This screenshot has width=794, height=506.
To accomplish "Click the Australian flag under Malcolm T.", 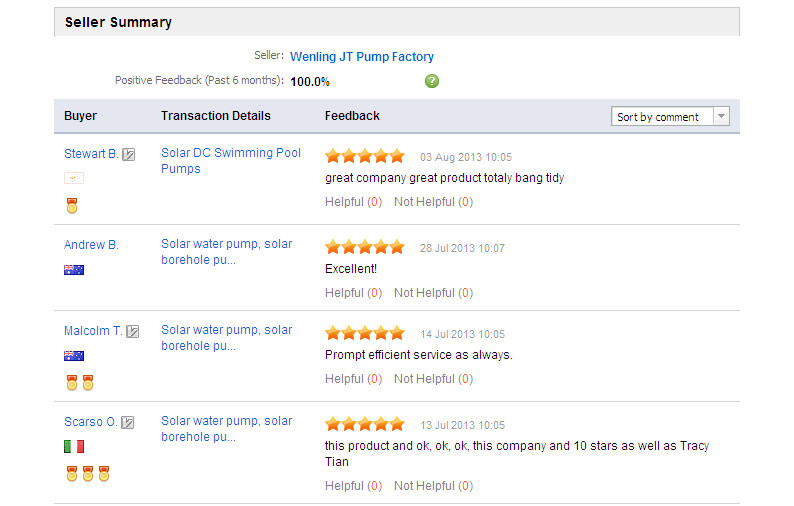I will pos(74,356).
